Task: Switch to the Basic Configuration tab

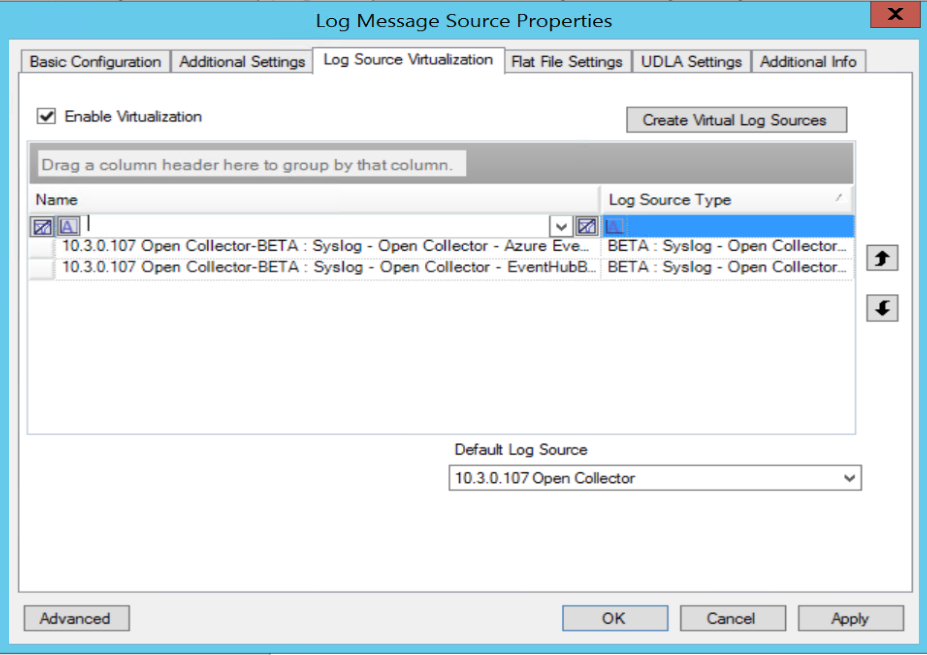Action: click(x=95, y=62)
